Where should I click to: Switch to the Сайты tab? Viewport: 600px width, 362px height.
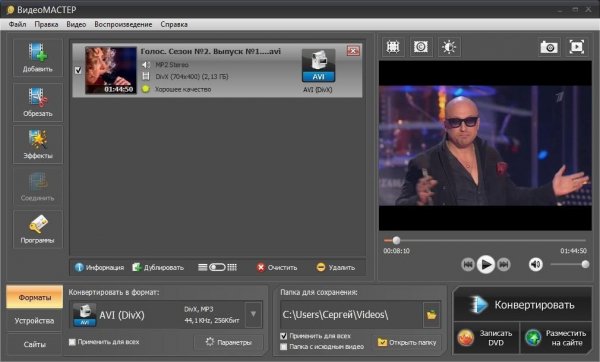tap(34, 344)
